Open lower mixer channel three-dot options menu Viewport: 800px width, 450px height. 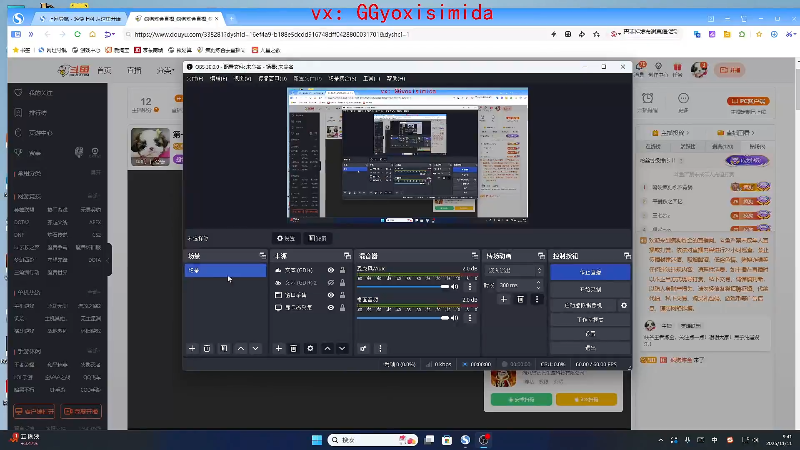470,318
